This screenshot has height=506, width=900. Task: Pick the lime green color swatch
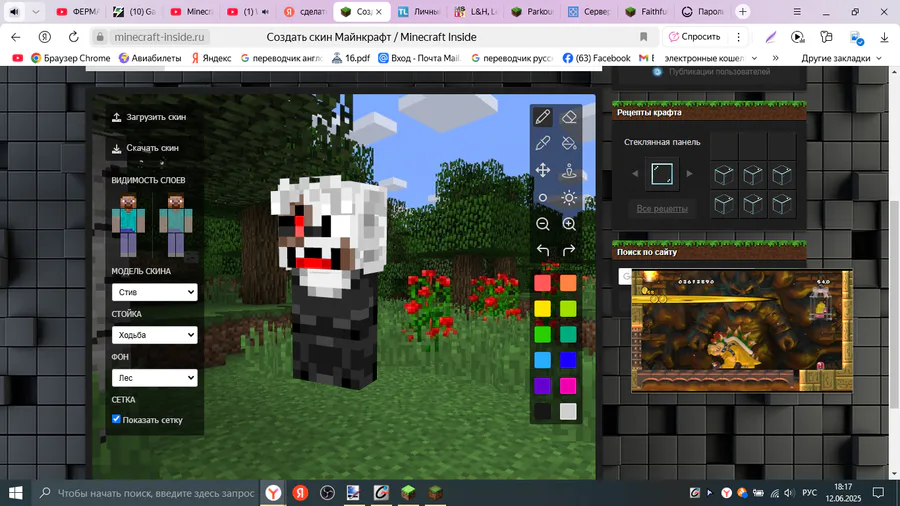[568, 309]
